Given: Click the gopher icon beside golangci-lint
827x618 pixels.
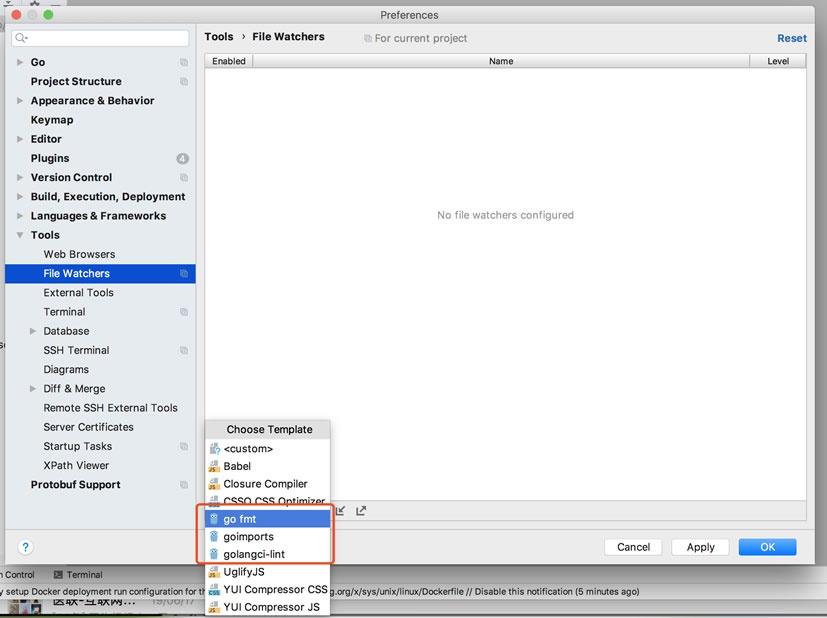Looking at the screenshot, I should coord(213,554).
